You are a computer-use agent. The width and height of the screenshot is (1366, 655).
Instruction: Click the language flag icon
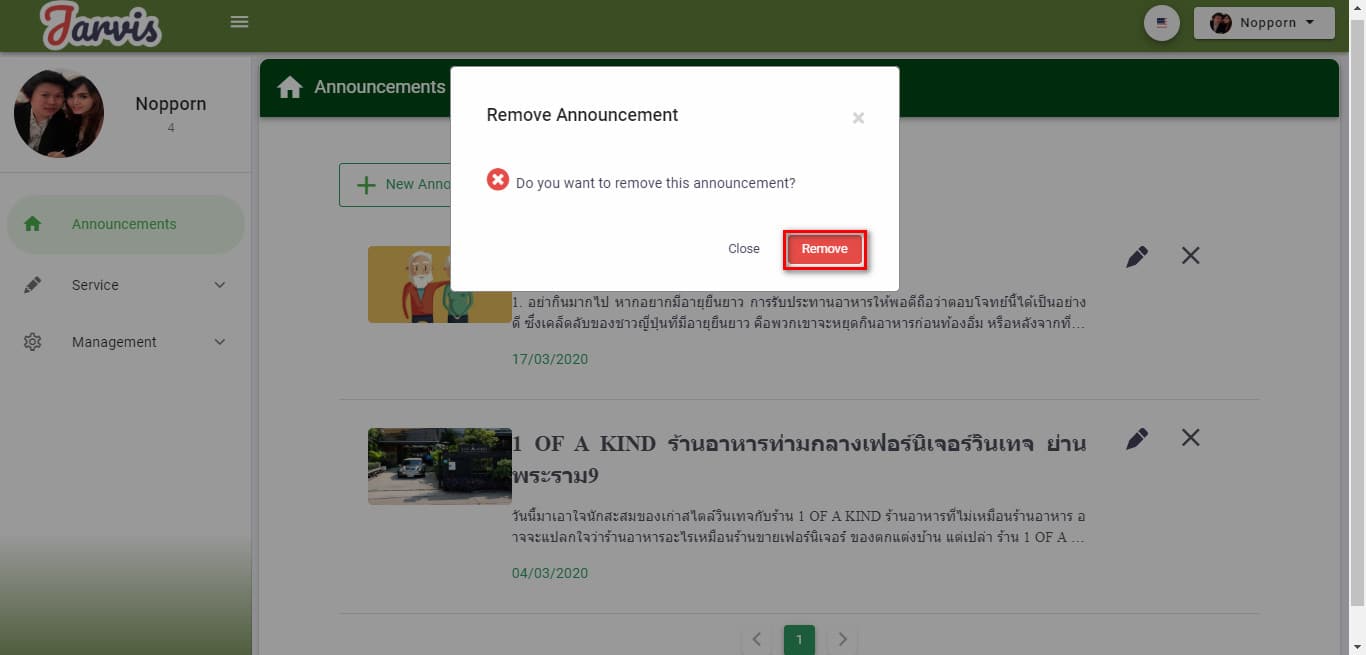click(1161, 23)
